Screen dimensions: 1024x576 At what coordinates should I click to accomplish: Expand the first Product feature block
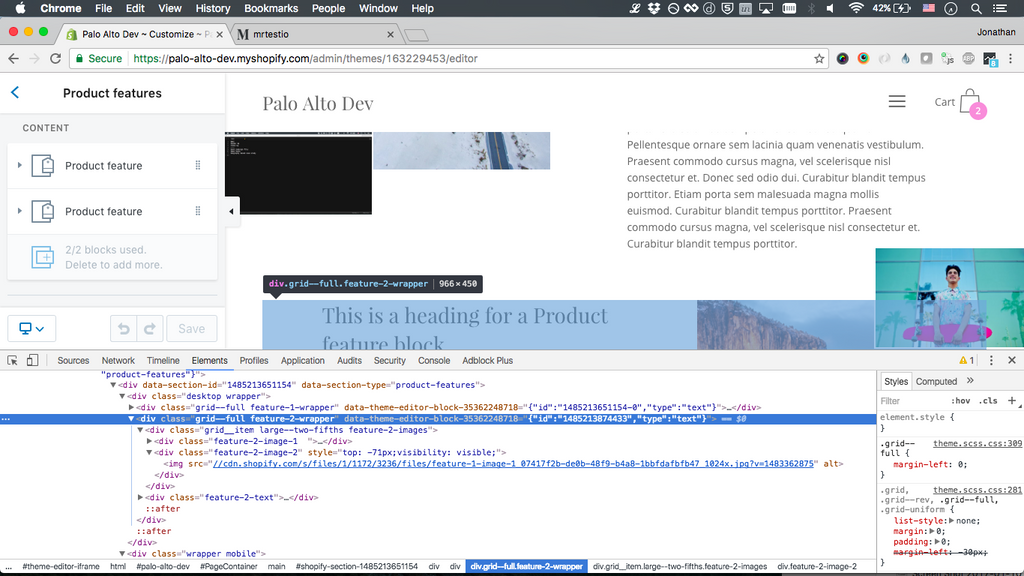[20, 166]
